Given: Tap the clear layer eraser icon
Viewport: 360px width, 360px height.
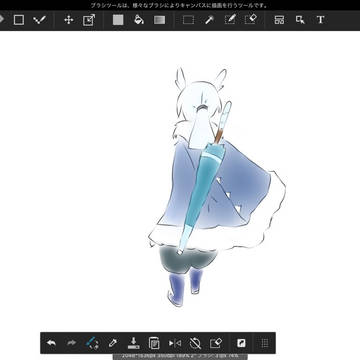Looking at the screenshot, I should tap(216, 343).
